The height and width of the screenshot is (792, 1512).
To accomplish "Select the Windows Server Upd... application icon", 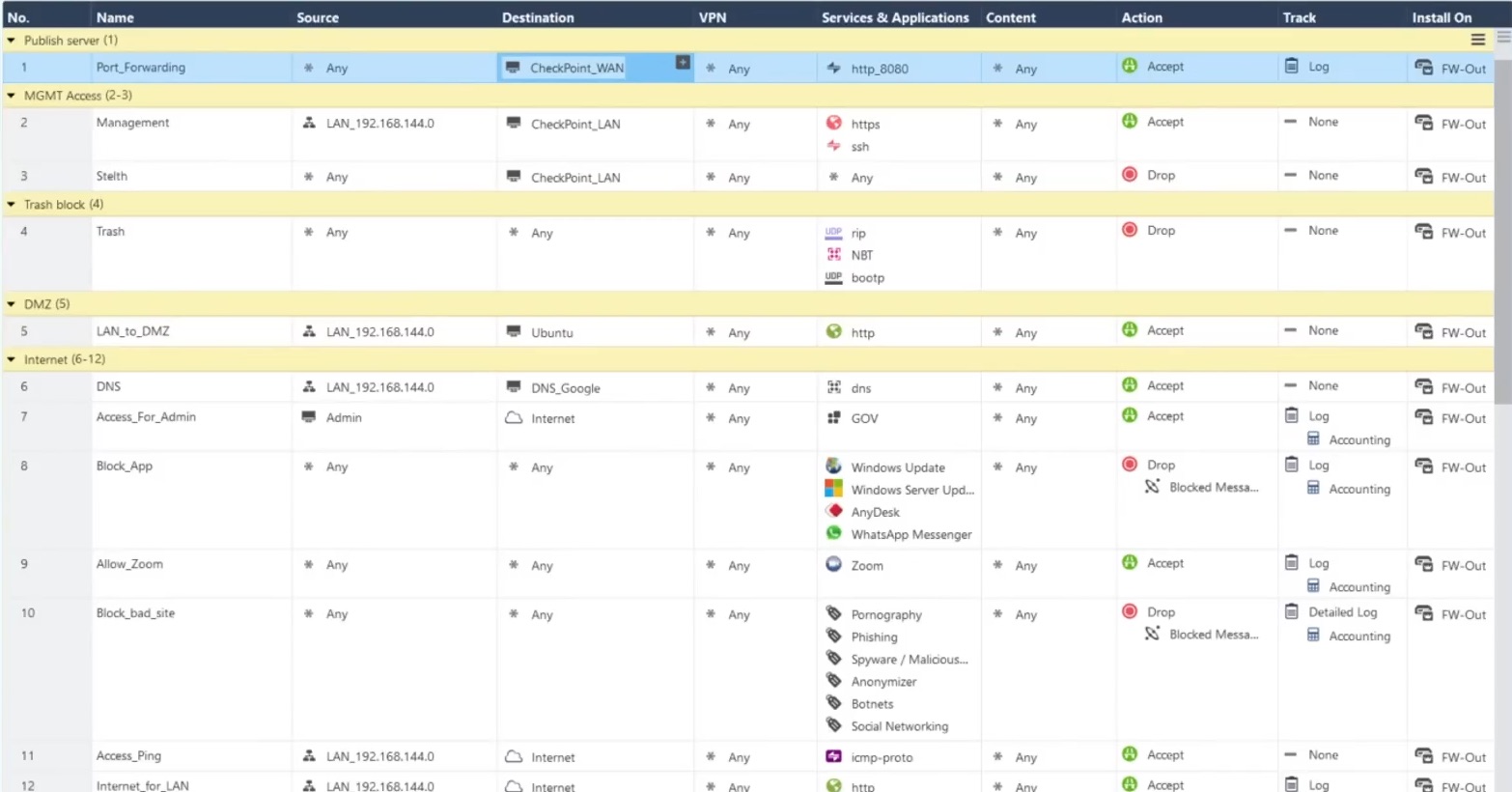I will click(833, 489).
